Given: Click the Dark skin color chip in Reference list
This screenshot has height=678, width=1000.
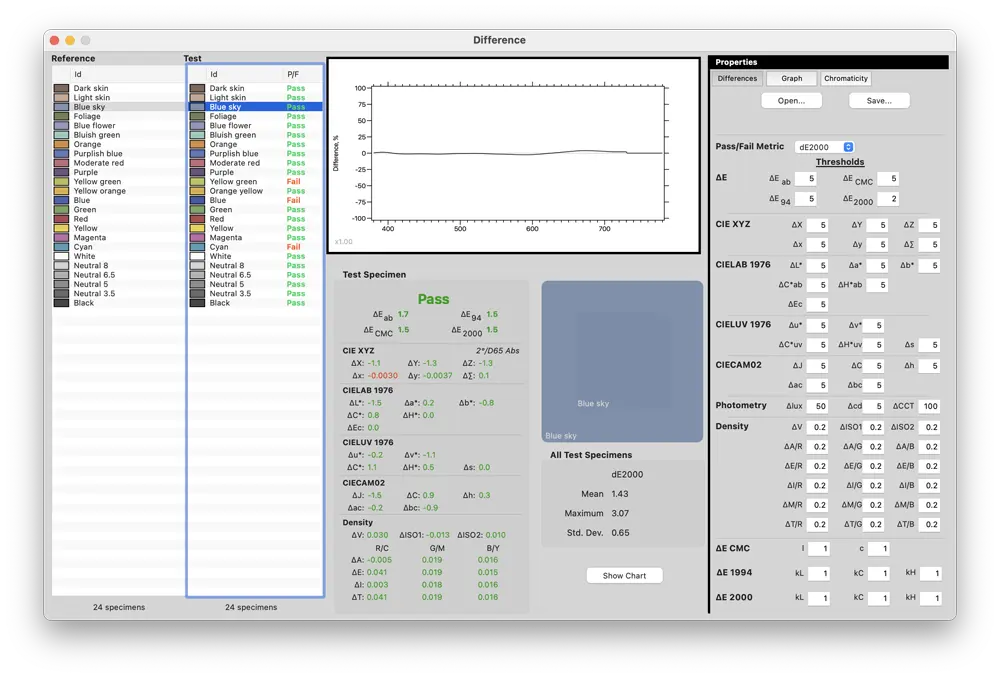Looking at the screenshot, I should coord(60,88).
